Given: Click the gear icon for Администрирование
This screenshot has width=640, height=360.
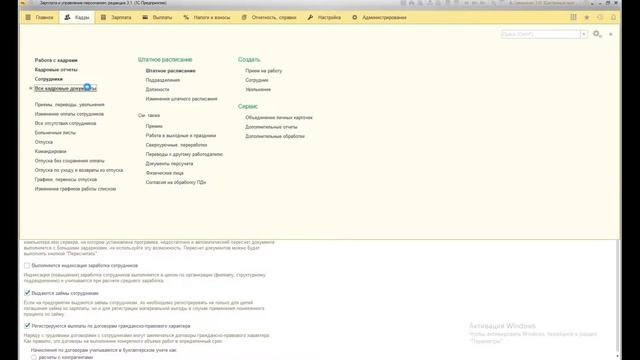Looking at the screenshot, I should [x=354, y=18].
